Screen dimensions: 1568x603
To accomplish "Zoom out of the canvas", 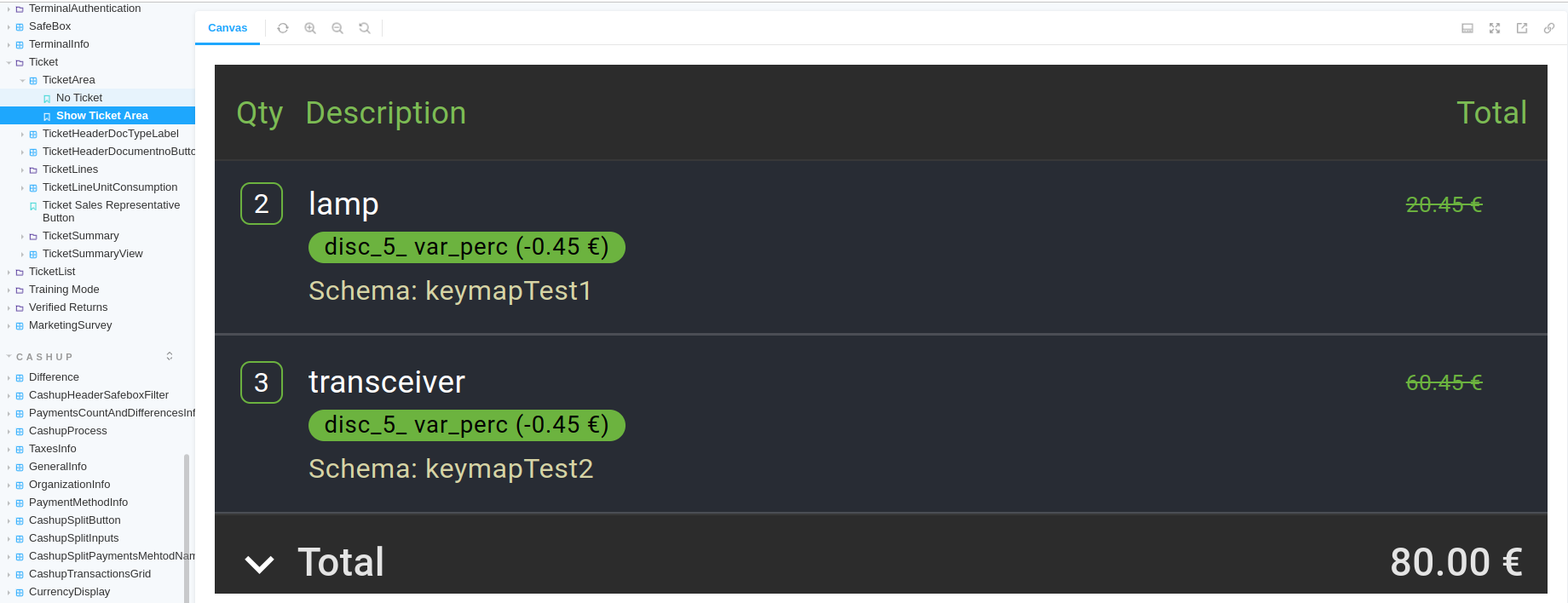I will (337, 28).
